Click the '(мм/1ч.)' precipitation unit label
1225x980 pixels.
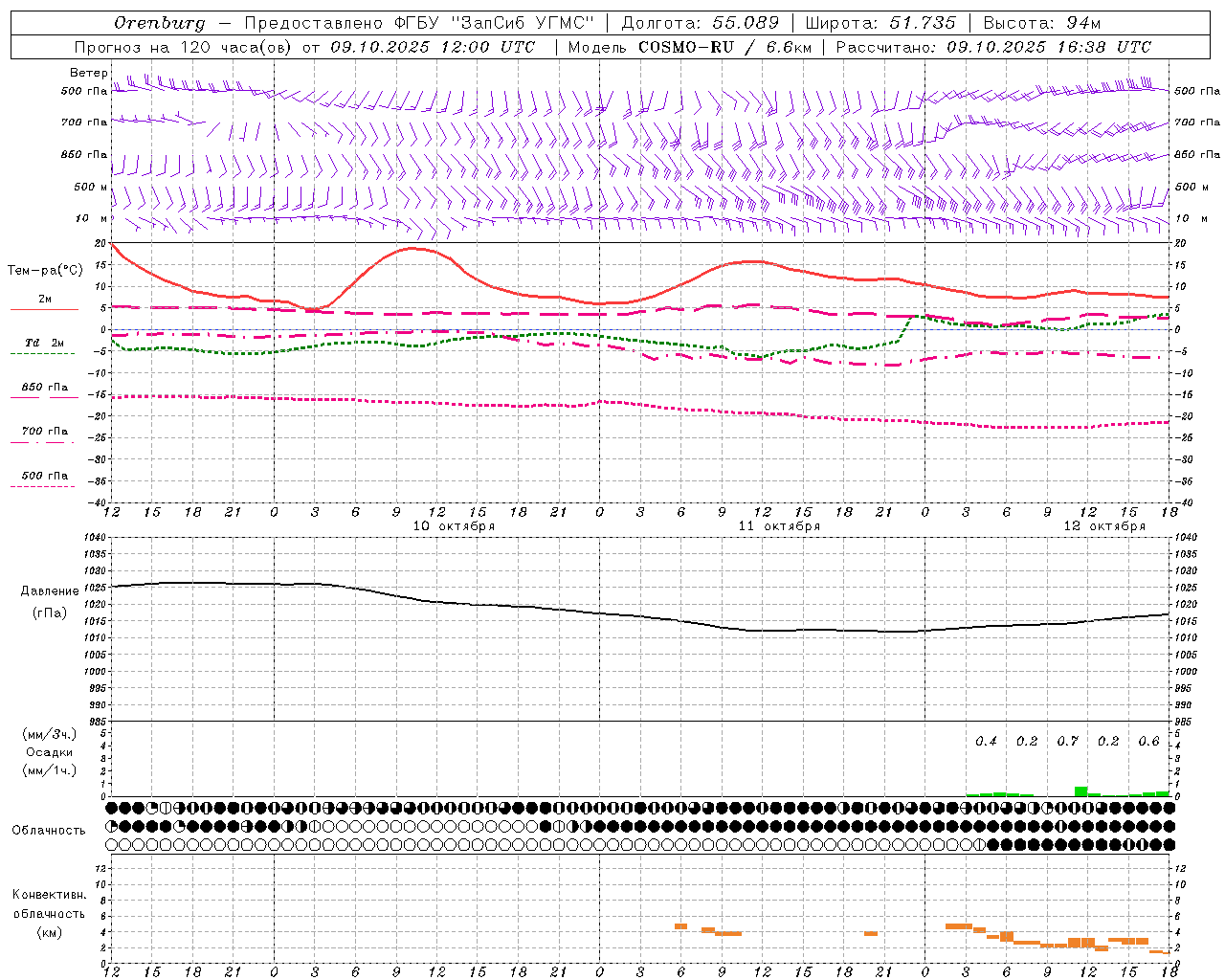[x=50, y=770]
